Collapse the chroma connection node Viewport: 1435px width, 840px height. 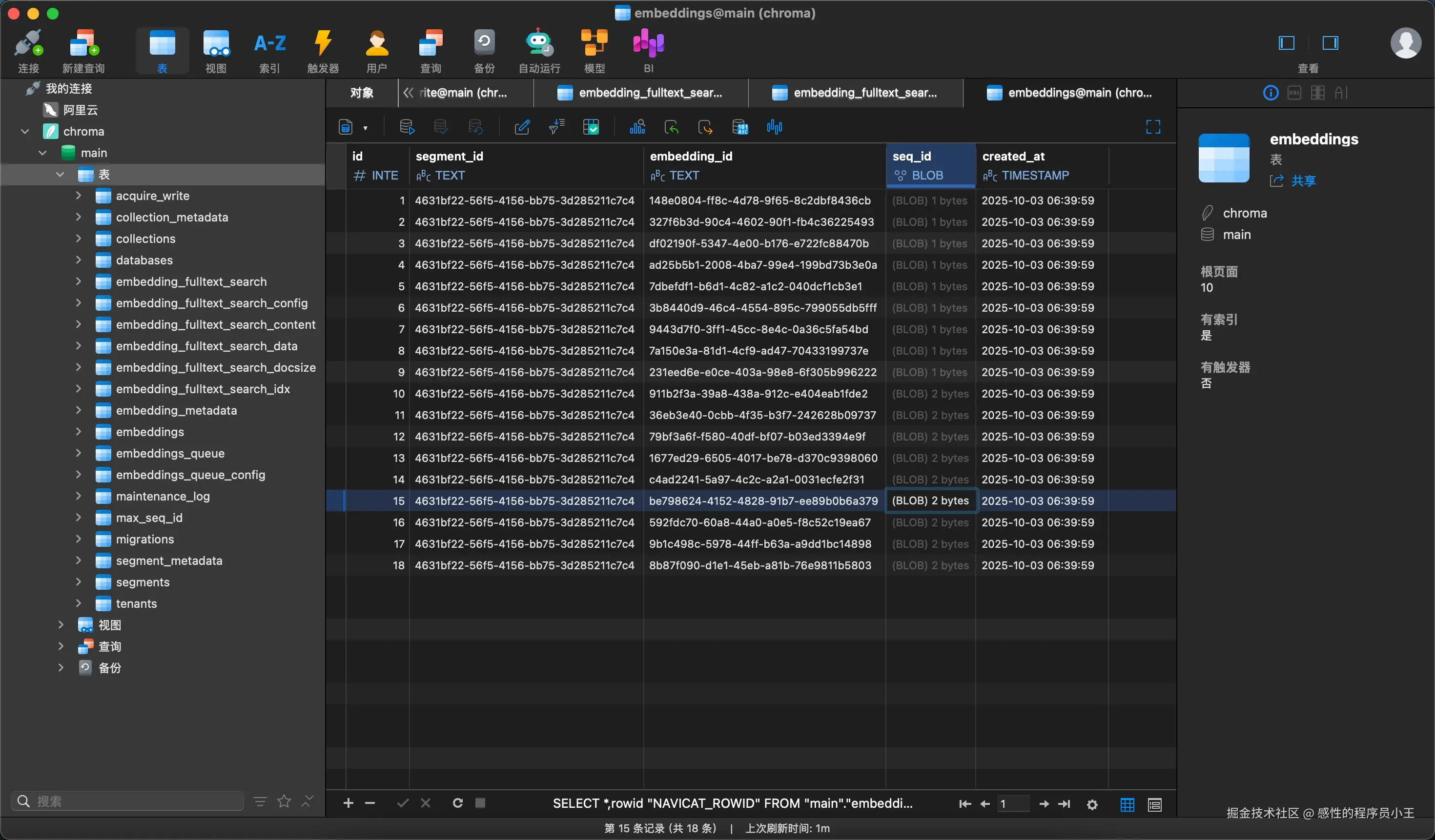[25, 132]
